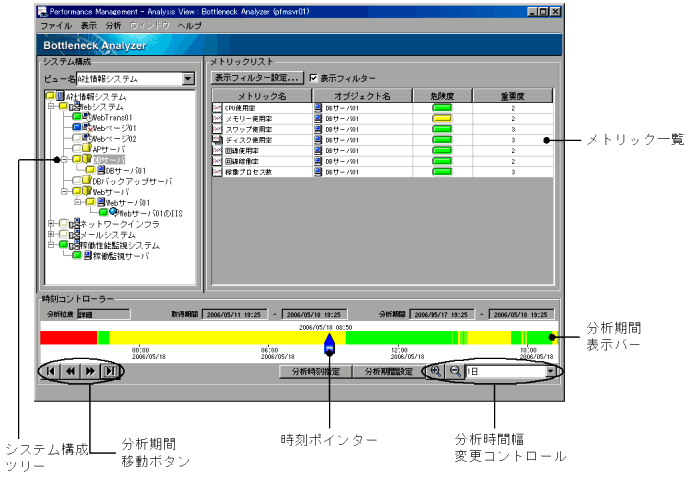The height and width of the screenshot is (481, 688).
Task: Sort by オブジェクト名 column header
Action: point(362,96)
